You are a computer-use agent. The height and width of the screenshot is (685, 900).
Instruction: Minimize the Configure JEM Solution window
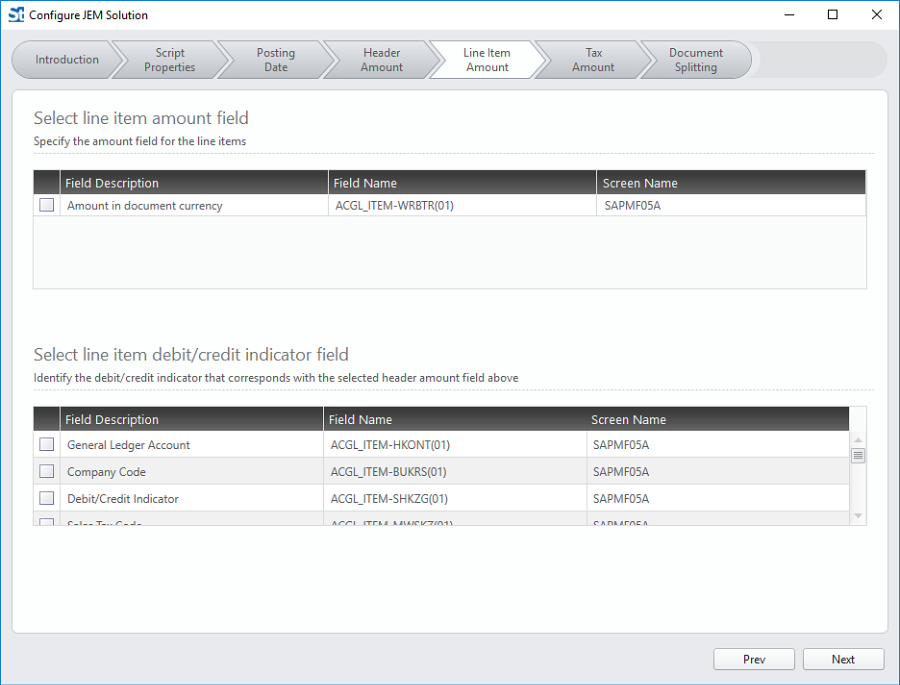(789, 15)
